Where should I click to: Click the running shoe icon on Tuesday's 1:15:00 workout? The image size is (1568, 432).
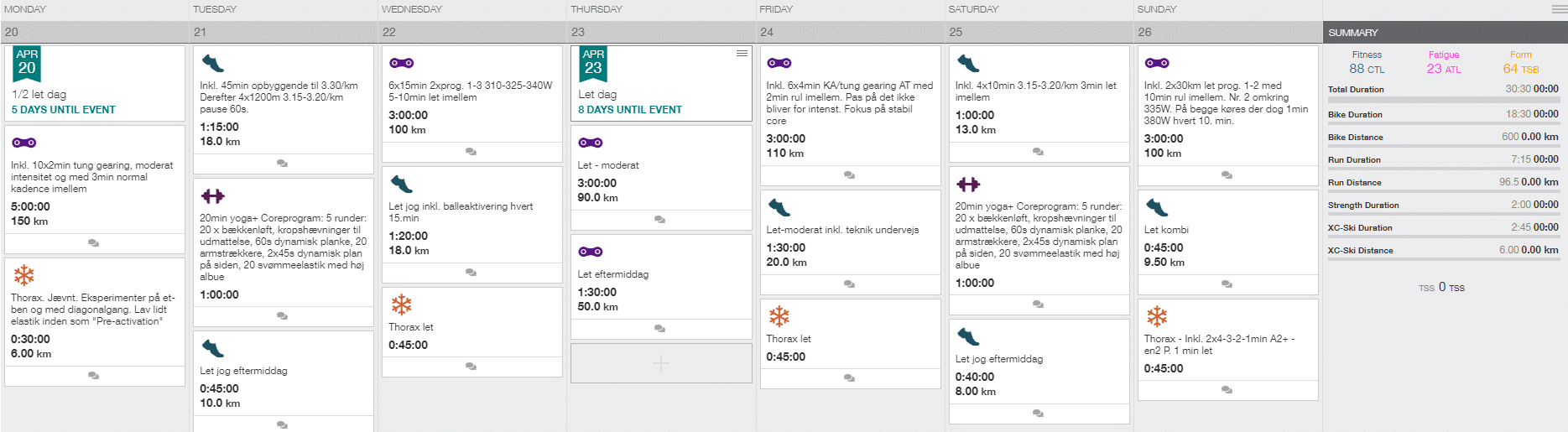pos(212,63)
